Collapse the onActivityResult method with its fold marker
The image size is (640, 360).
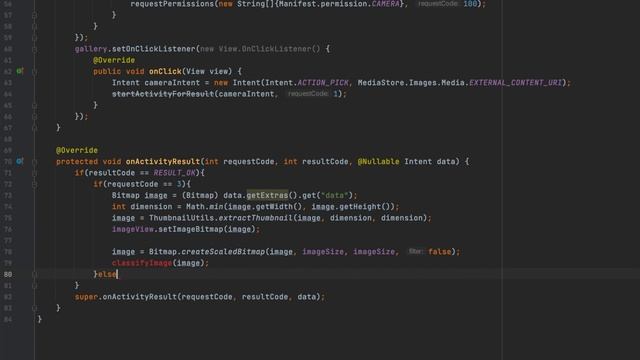coord(35,162)
